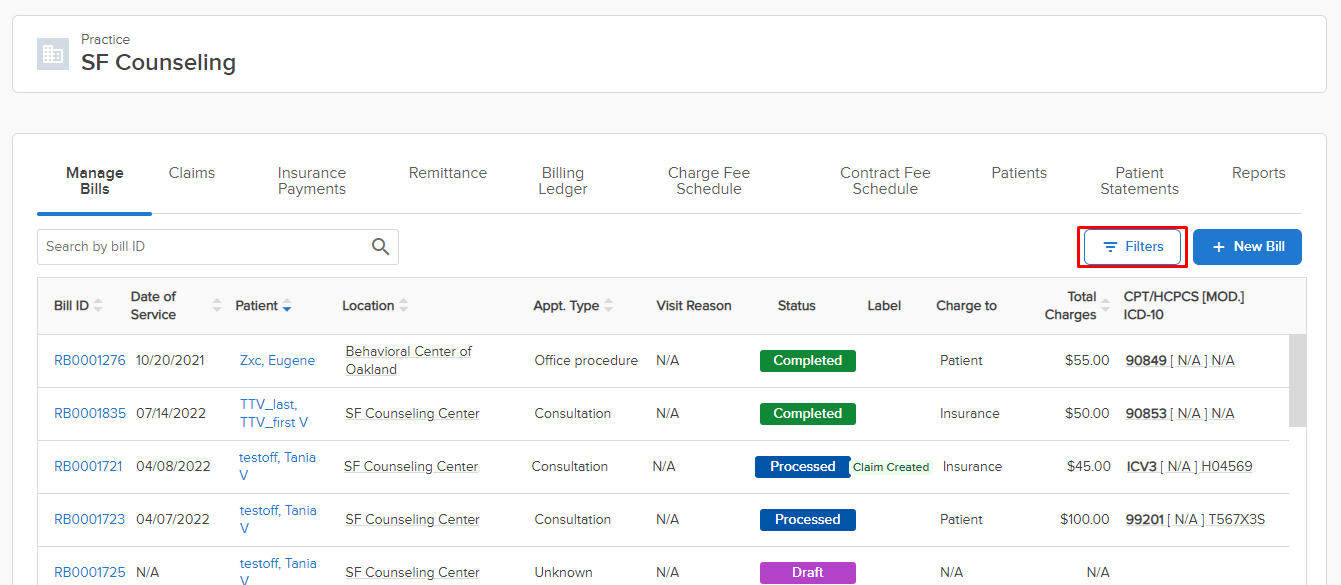
Task: Open bill RB0001725
Action: (x=90, y=573)
